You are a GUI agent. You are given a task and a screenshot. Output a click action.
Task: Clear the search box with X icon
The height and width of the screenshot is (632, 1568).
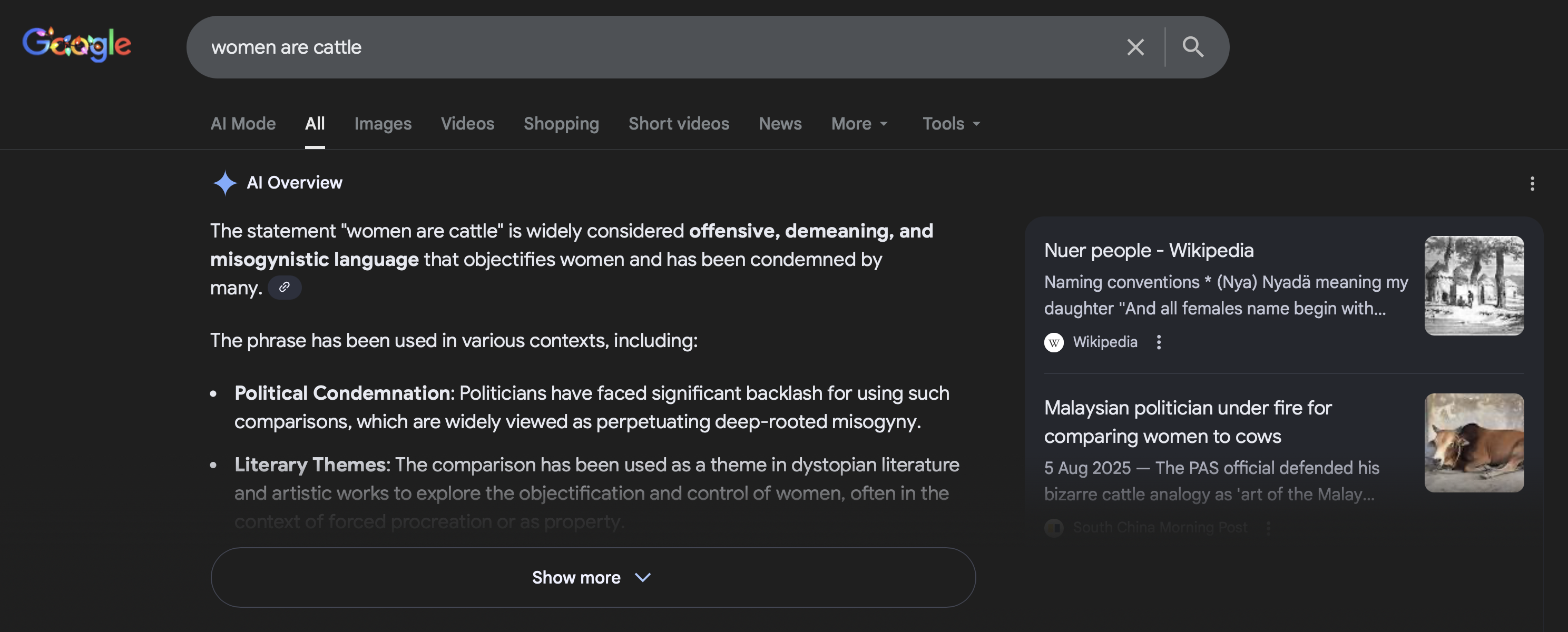pyautogui.click(x=1134, y=47)
